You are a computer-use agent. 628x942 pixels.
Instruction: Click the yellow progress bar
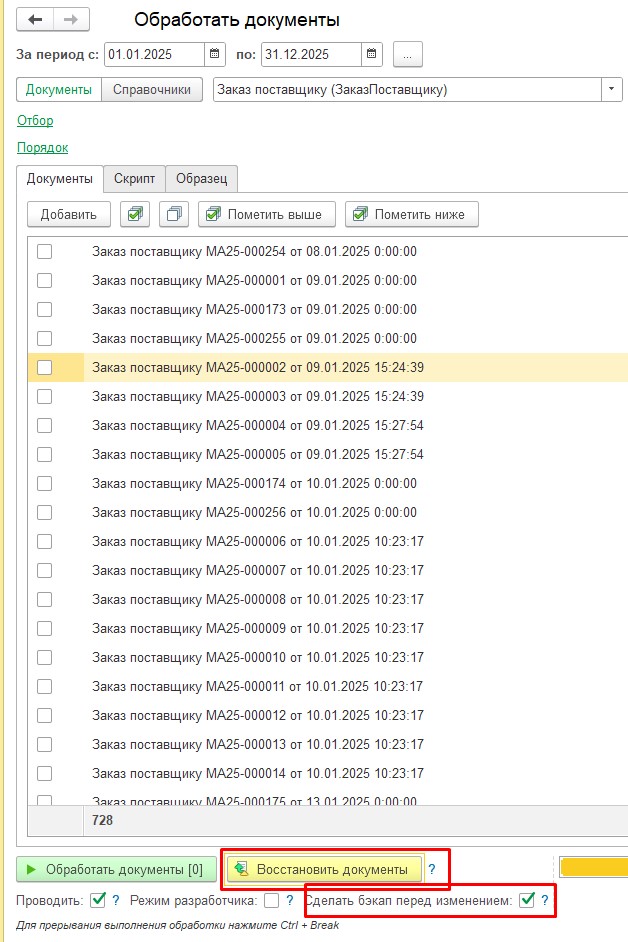point(594,867)
